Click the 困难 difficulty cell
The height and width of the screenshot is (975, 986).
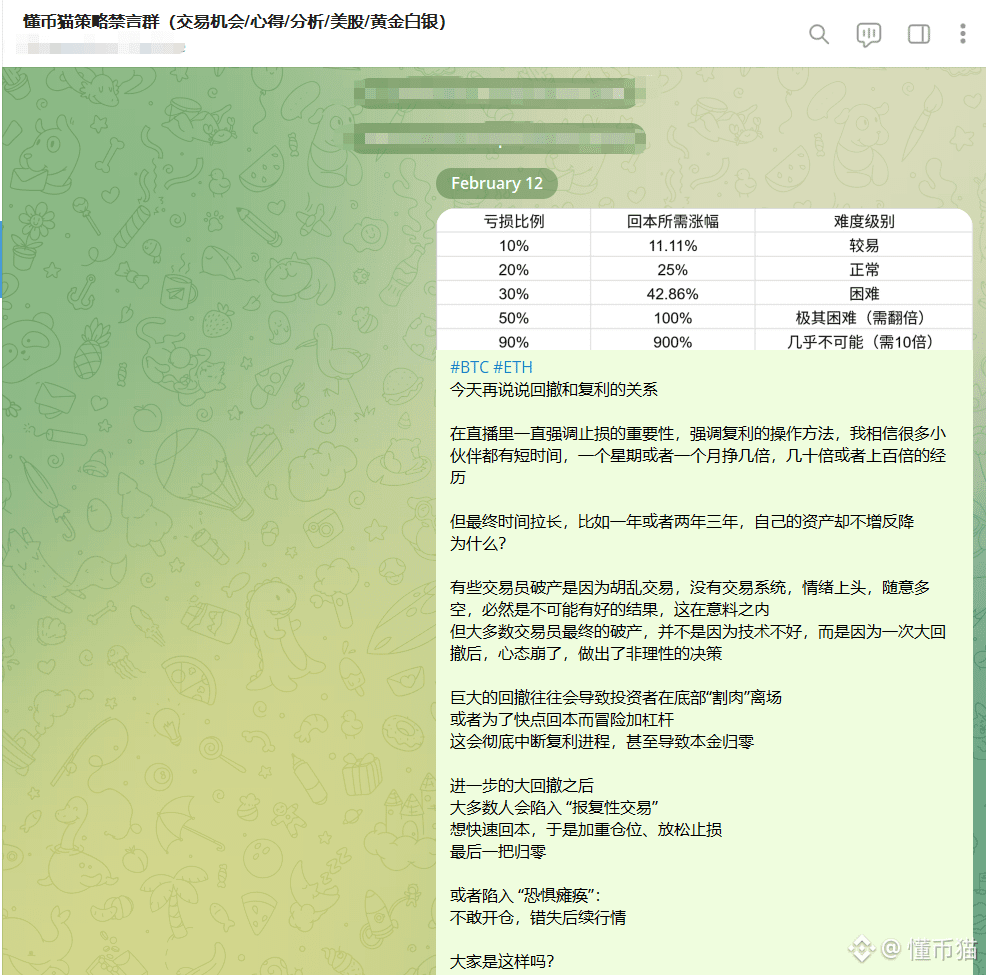864,294
